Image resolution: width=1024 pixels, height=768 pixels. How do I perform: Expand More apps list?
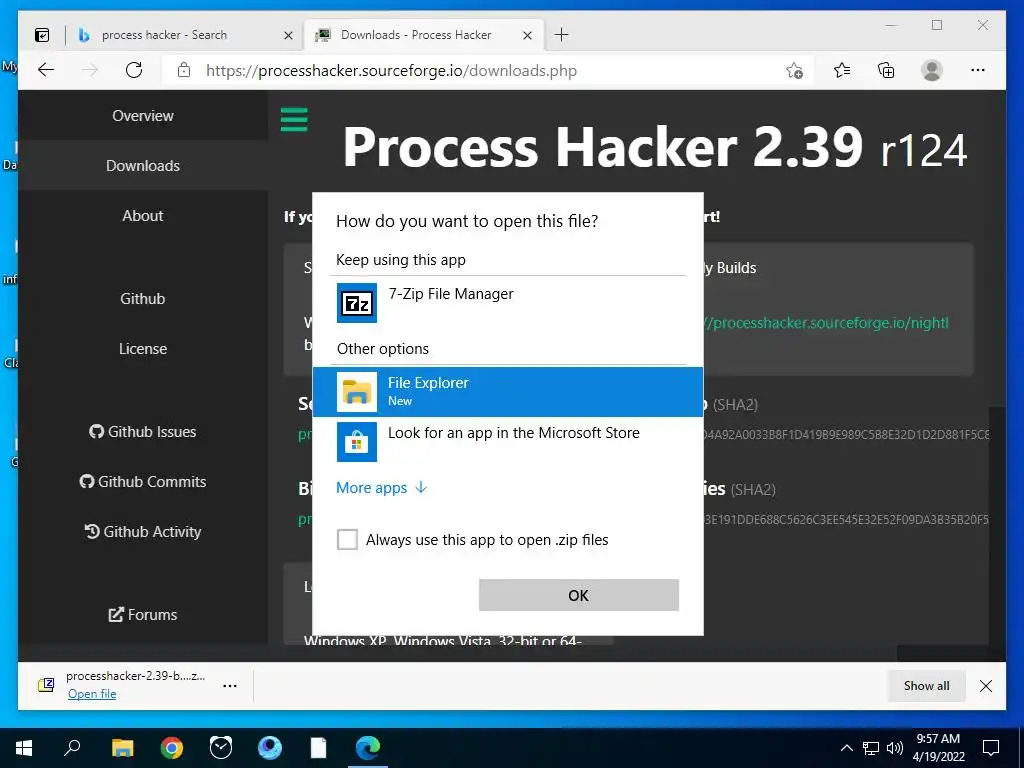381,488
